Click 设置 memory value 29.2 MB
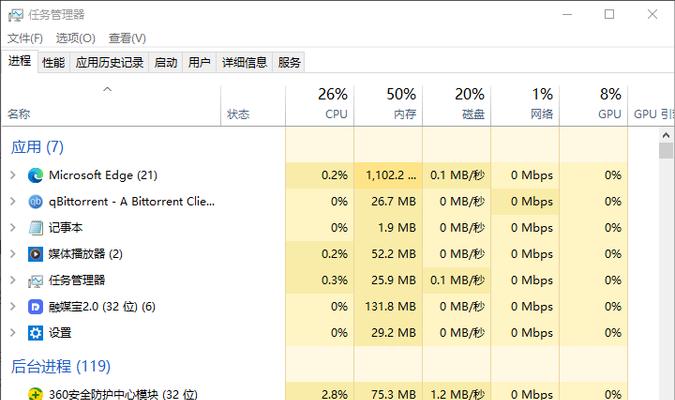Image resolution: width=675 pixels, height=400 pixels. 393,333
